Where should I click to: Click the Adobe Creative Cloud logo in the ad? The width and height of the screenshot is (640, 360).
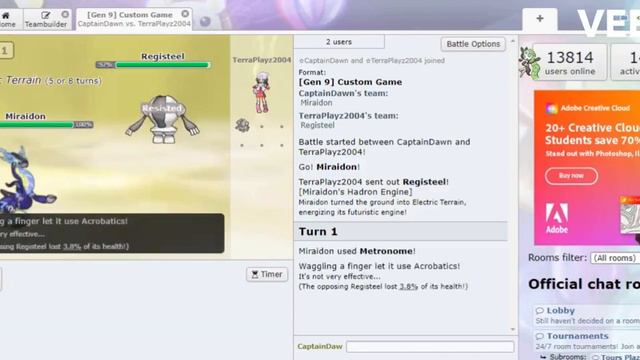point(551,109)
